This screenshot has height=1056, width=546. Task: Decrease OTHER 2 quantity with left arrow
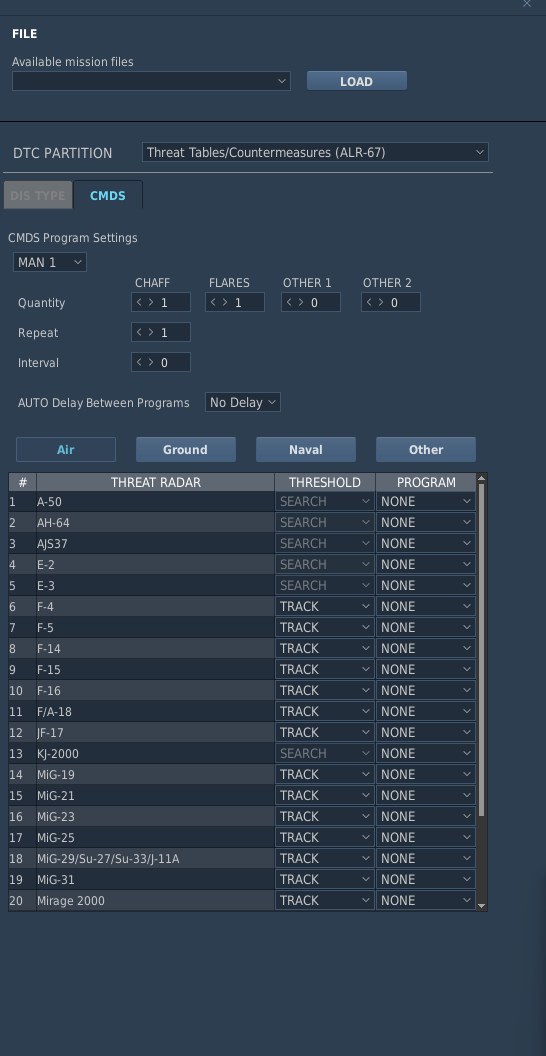tap(370, 302)
